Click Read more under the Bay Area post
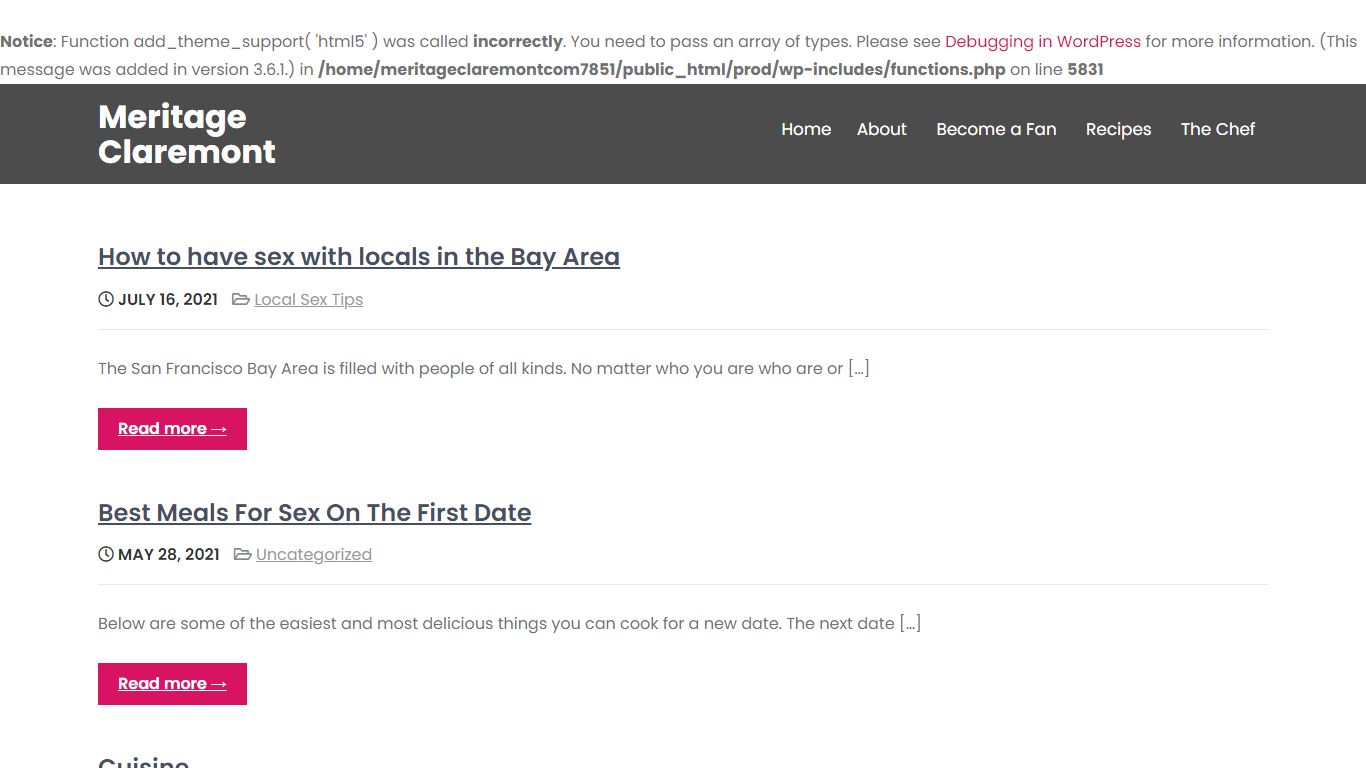Screen dimensions: 1366x768 pos(172,429)
